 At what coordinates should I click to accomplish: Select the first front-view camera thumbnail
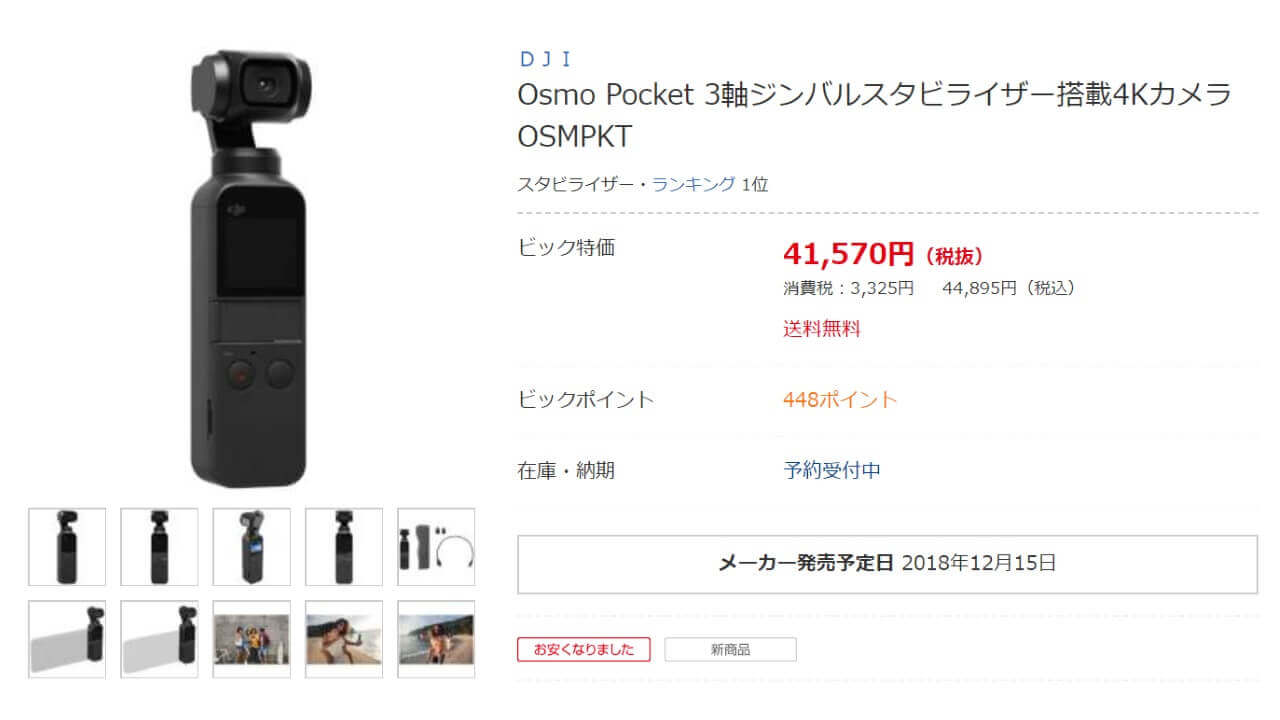point(67,546)
